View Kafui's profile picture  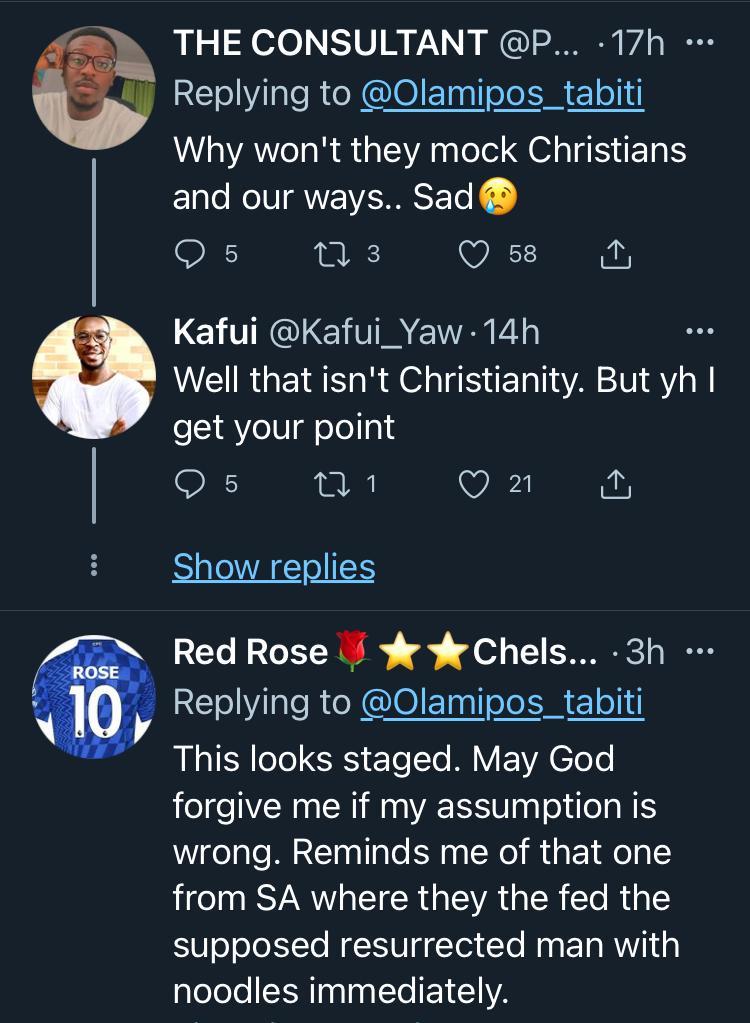click(94, 377)
